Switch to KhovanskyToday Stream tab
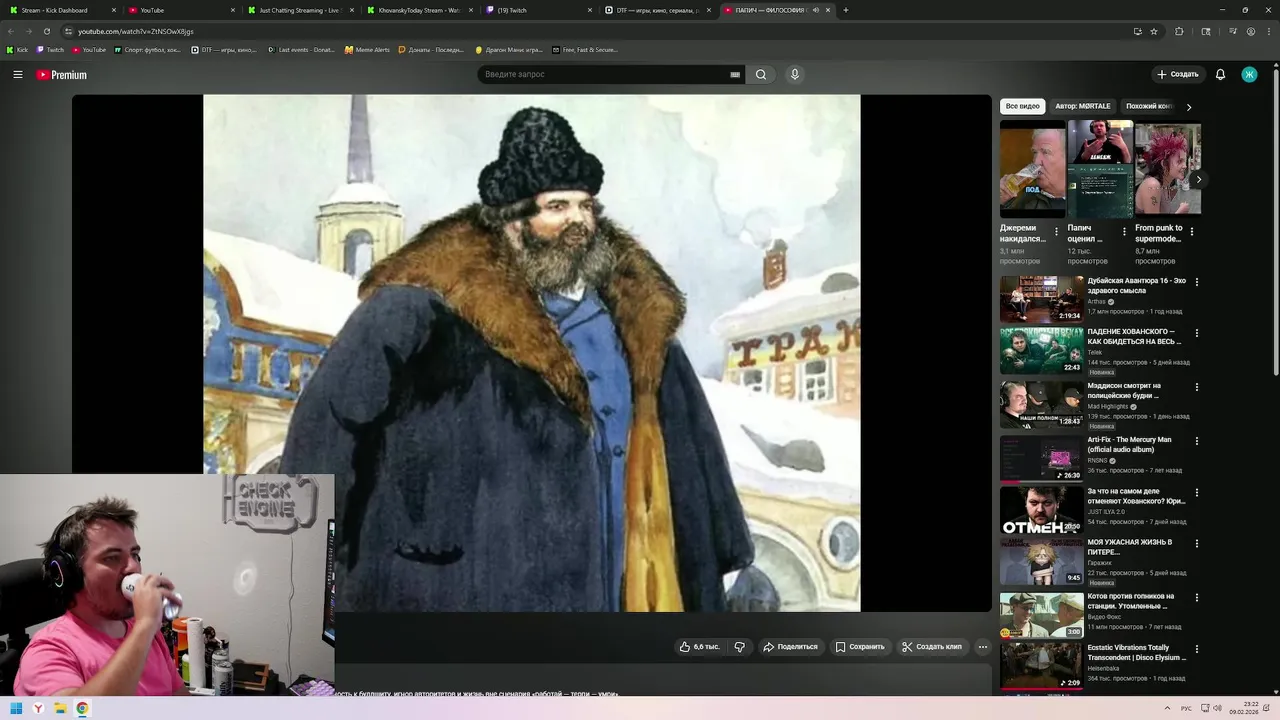The height and width of the screenshot is (720, 1280). pos(417,10)
